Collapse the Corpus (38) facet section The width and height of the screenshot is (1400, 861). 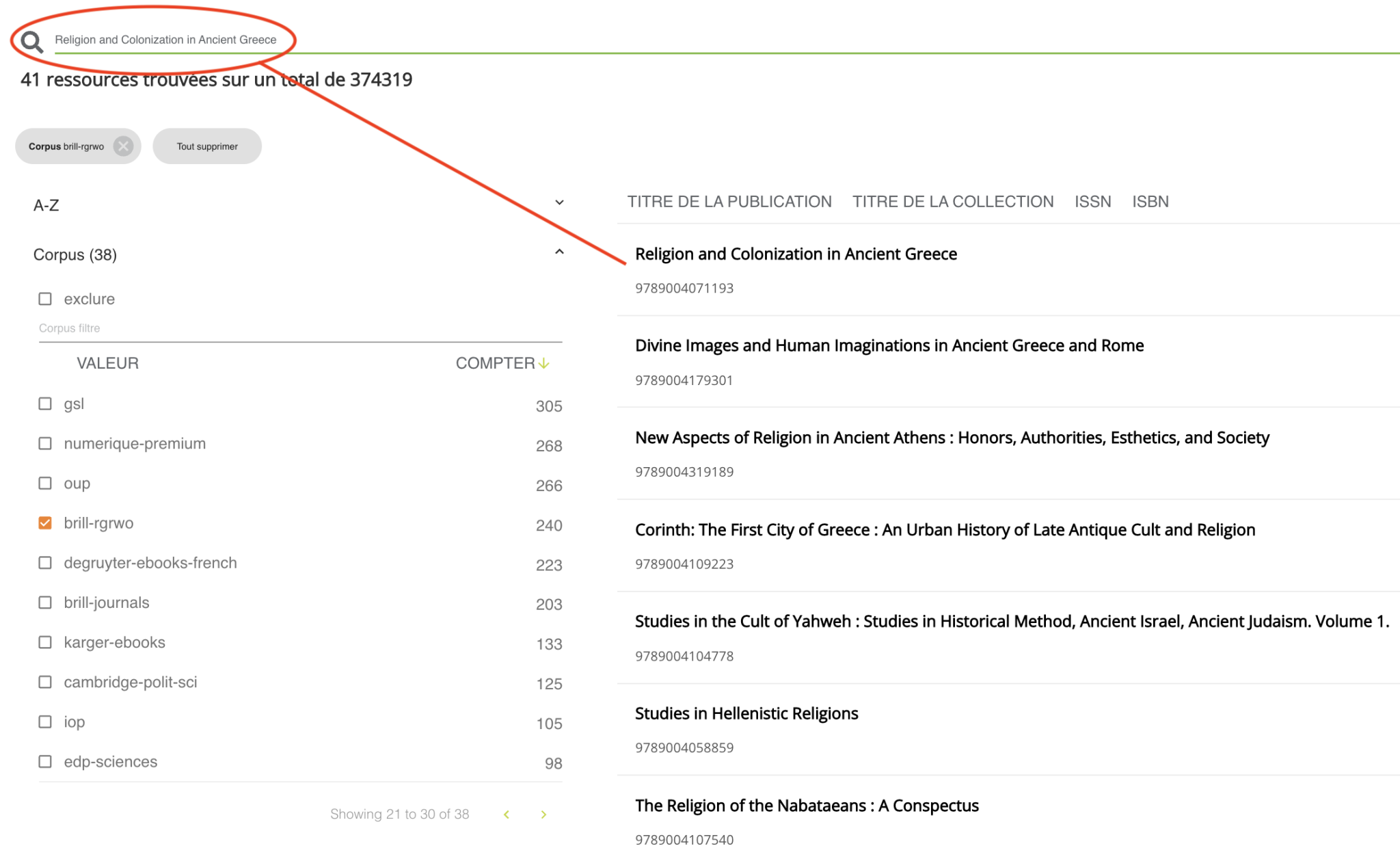559,252
